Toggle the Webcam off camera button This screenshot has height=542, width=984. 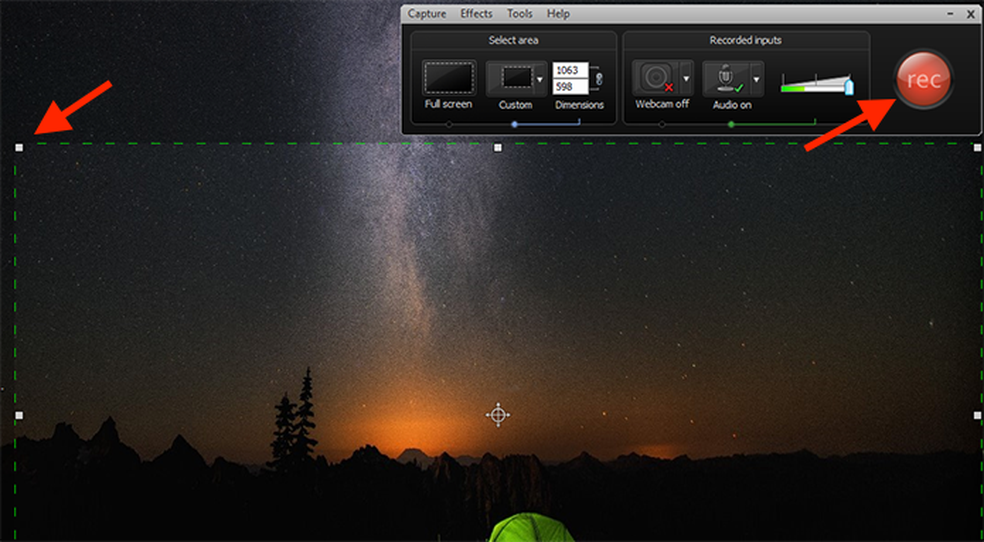tap(656, 78)
